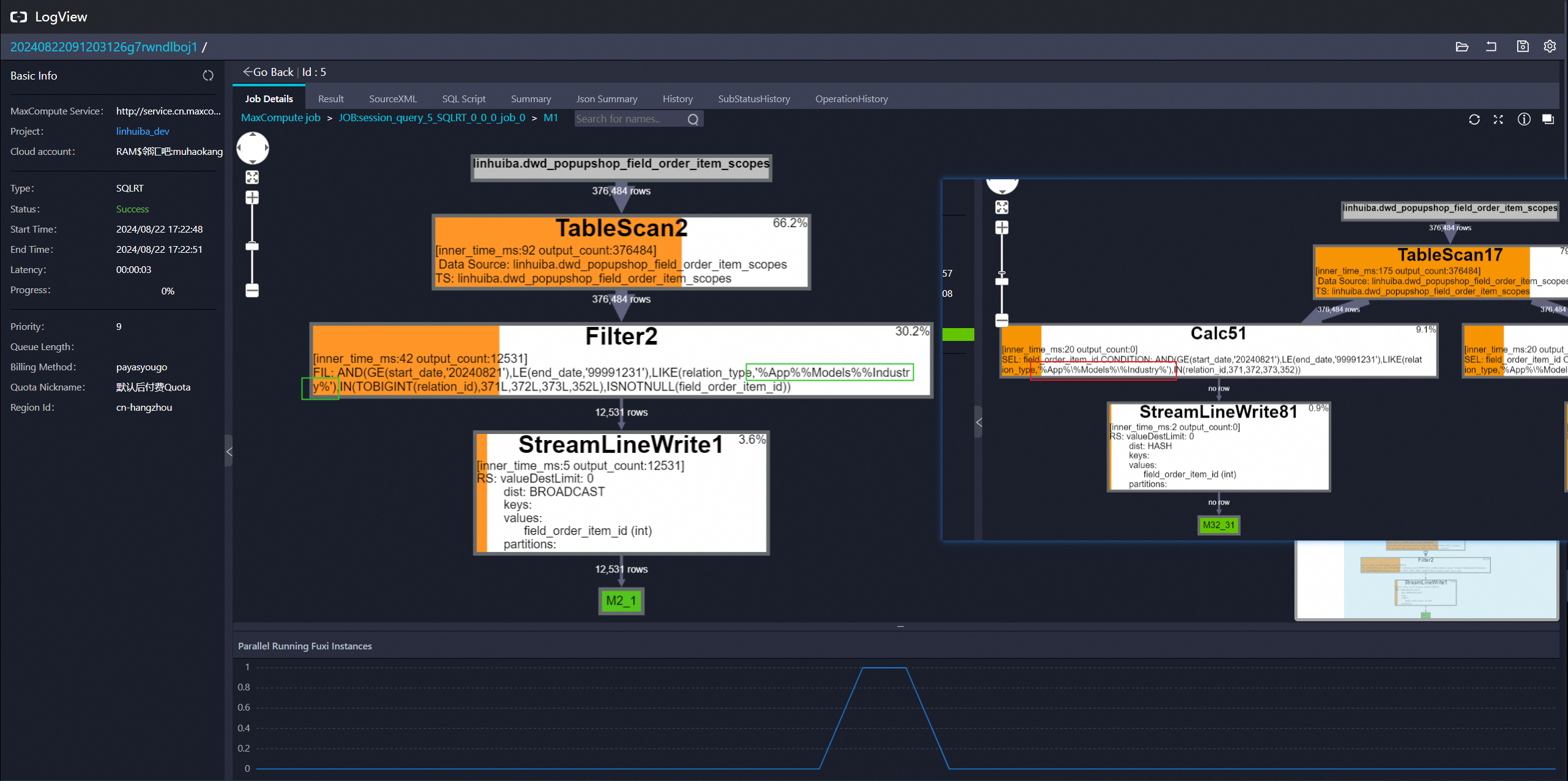Click JOB:session_query_5 breadcrumb link
The image size is (1568, 781).
coord(432,118)
